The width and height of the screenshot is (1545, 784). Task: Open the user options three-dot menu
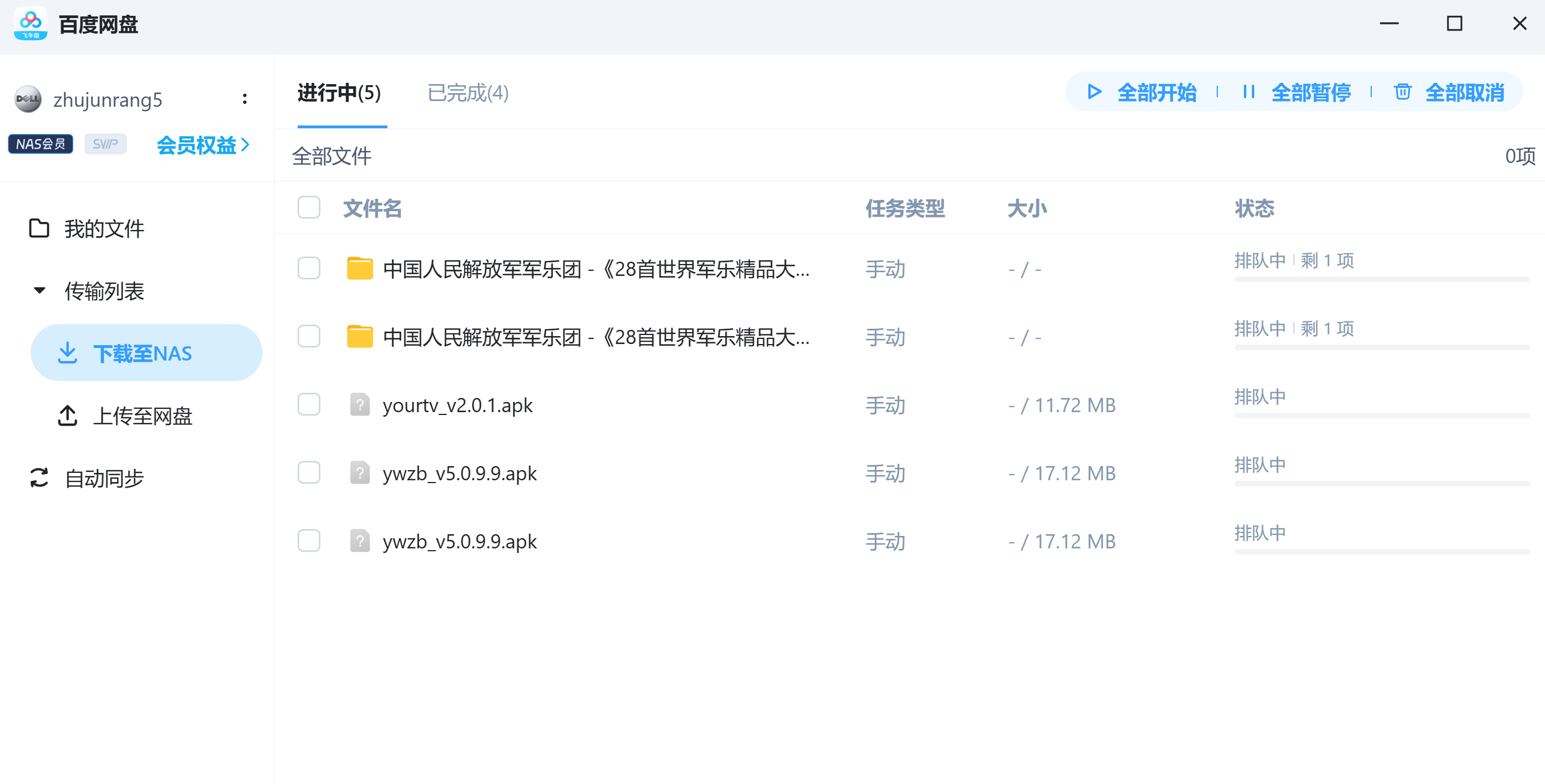point(244,99)
